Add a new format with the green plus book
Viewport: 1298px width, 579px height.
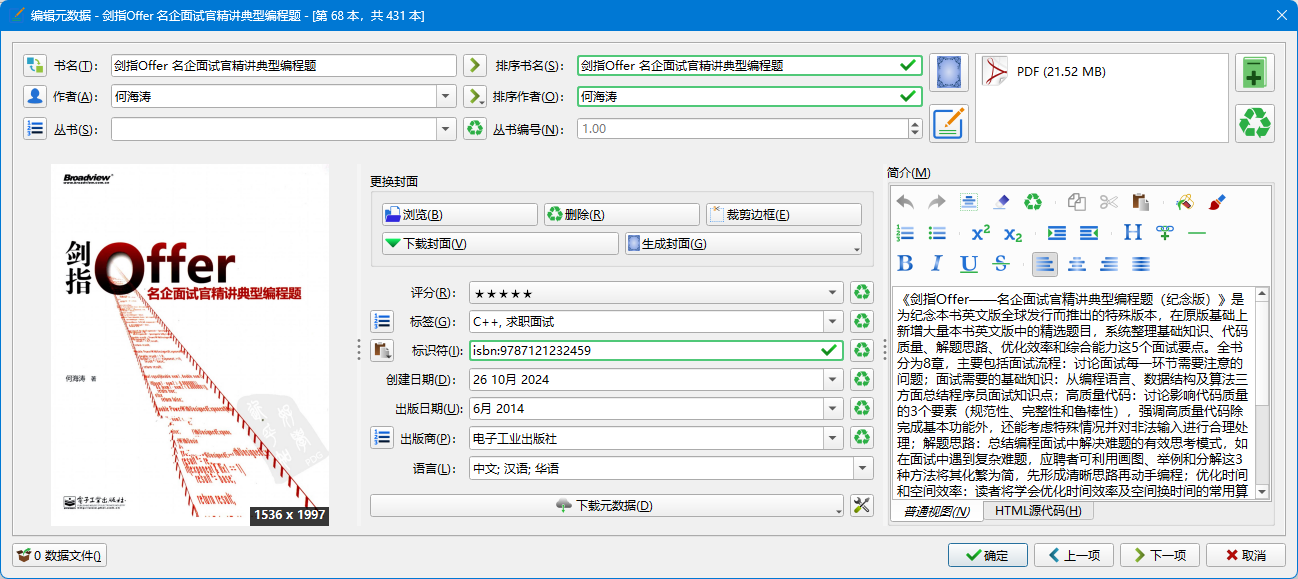1255,73
